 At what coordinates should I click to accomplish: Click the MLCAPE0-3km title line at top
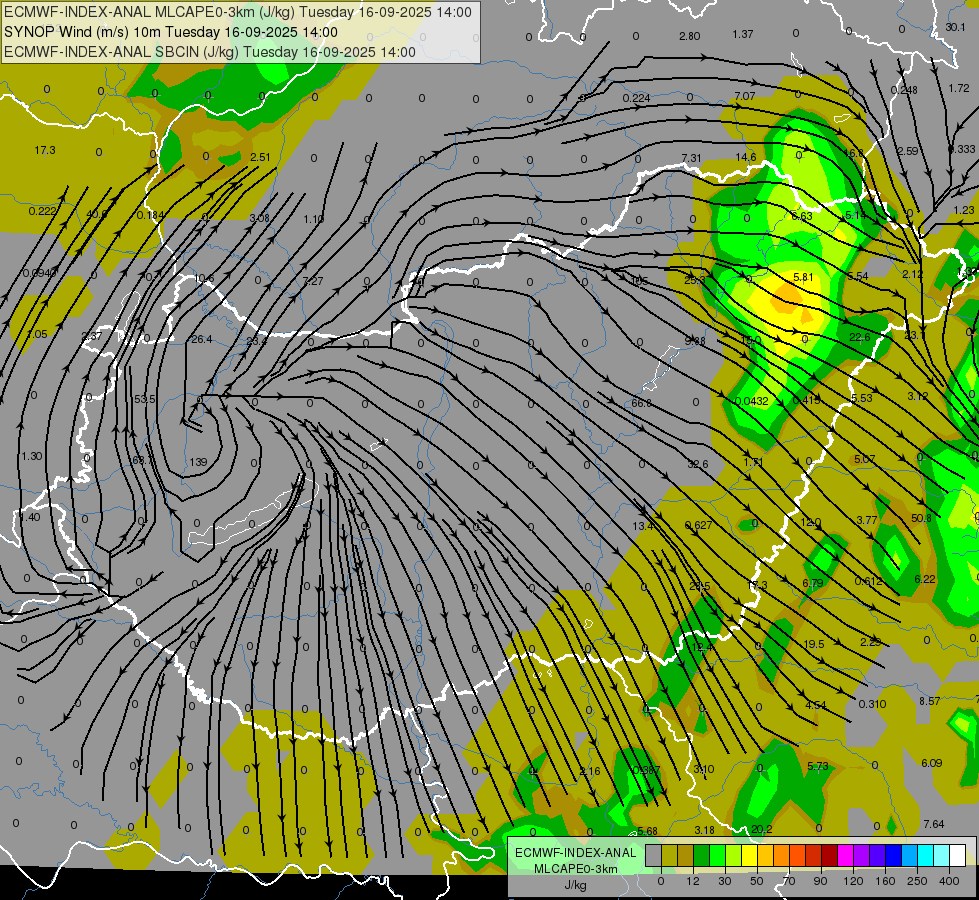coord(238,12)
